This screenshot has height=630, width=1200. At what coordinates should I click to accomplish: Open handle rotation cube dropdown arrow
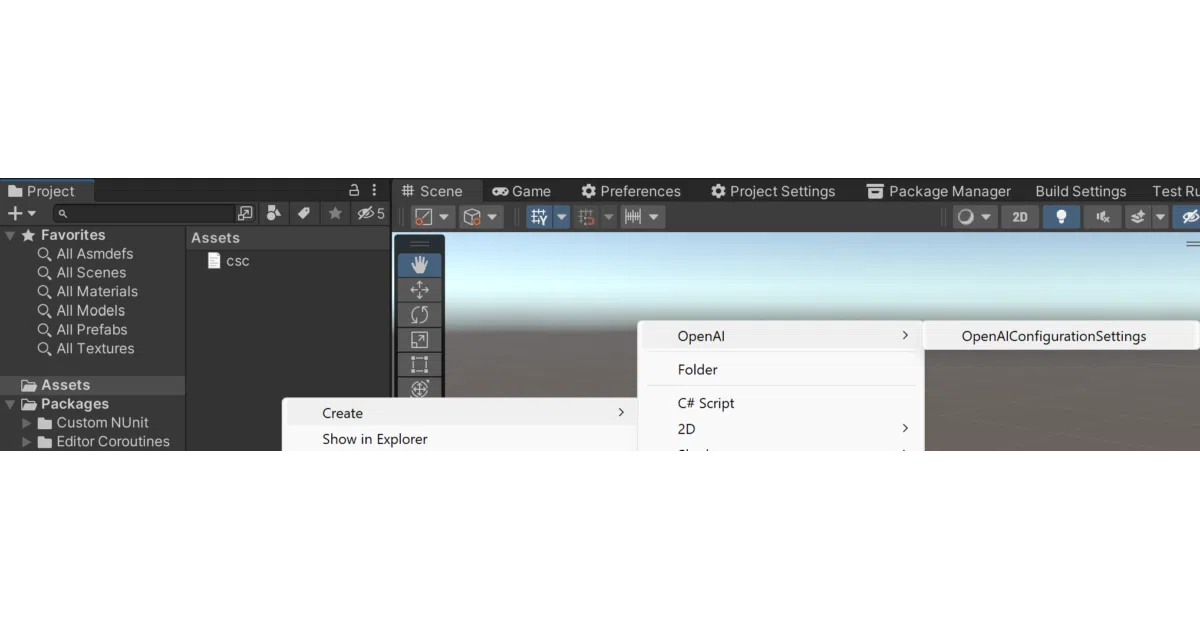(493, 217)
